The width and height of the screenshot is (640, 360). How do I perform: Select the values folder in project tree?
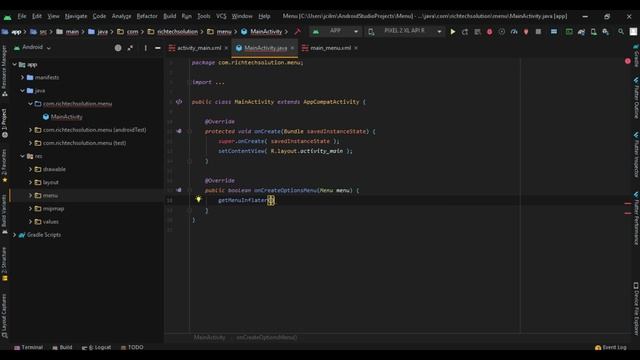point(51,222)
